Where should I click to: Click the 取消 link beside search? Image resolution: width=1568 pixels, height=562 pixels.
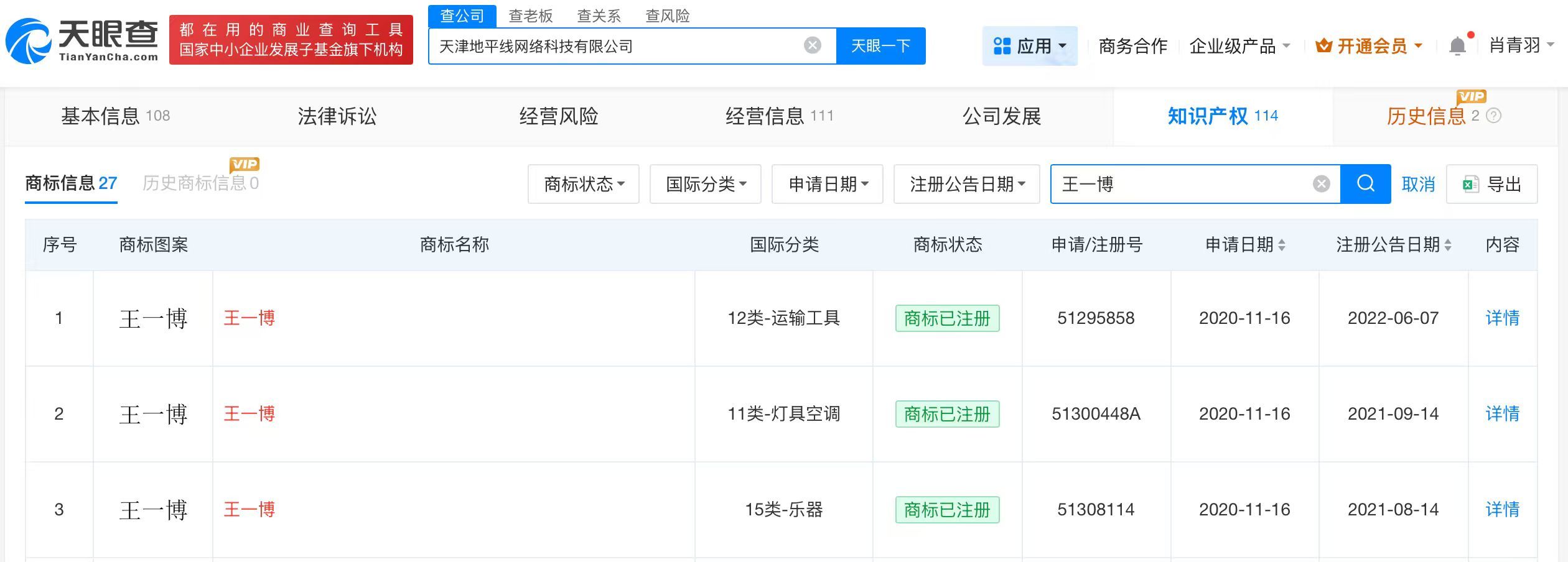pyautogui.click(x=1417, y=184)
